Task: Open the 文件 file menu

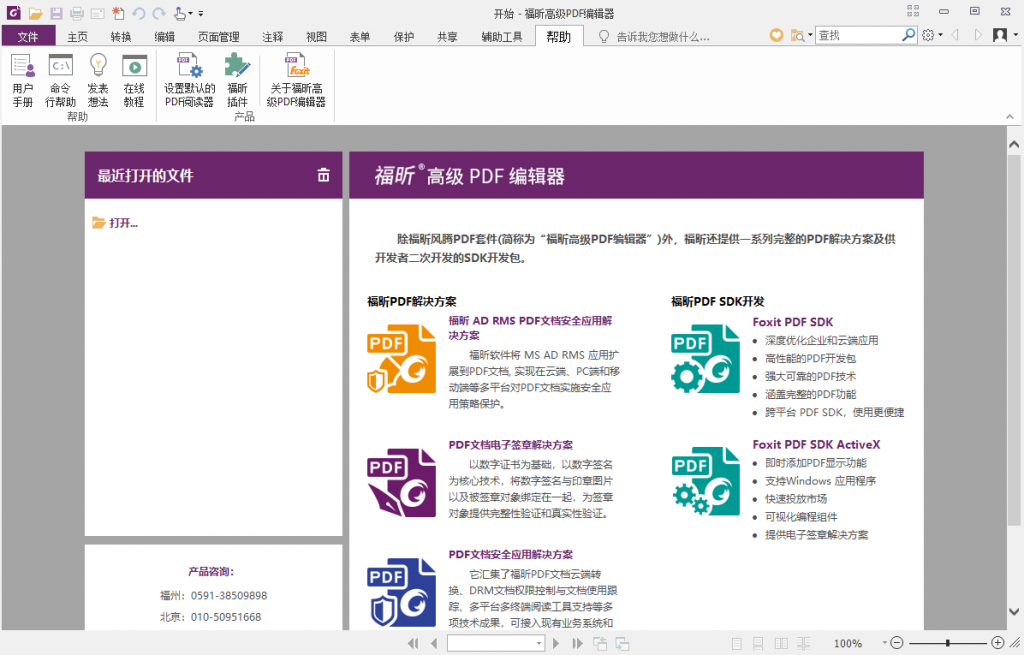Action: pos(28,37)
